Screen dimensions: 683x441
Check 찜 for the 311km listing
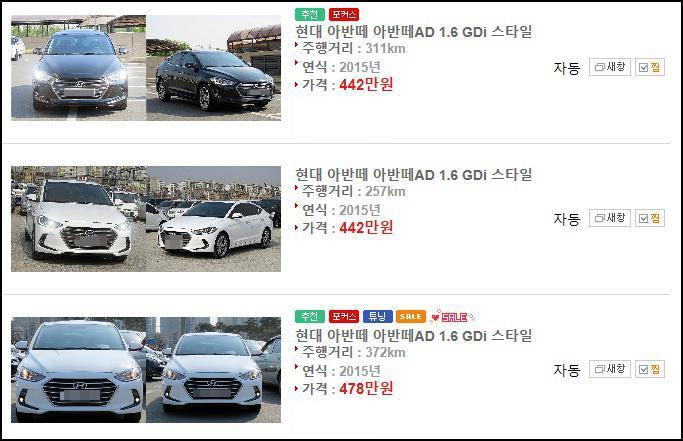[650, 67]
